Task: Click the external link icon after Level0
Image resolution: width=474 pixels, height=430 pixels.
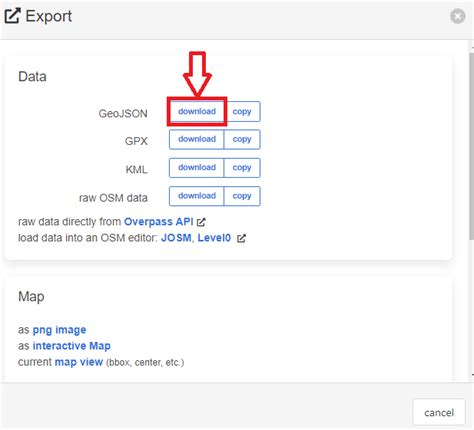Action: pos(241,238)
